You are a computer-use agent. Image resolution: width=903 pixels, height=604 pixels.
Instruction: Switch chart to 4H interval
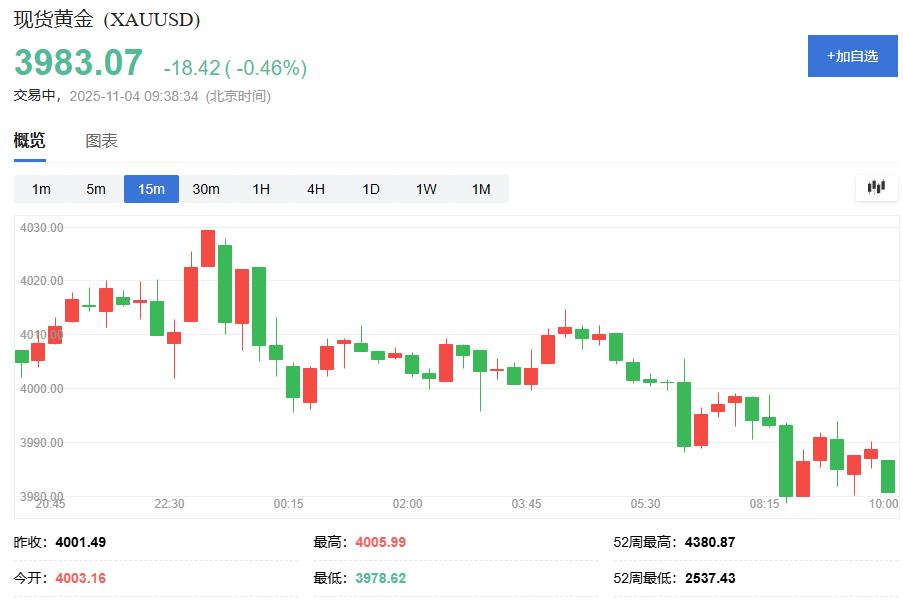pos(314,188)
